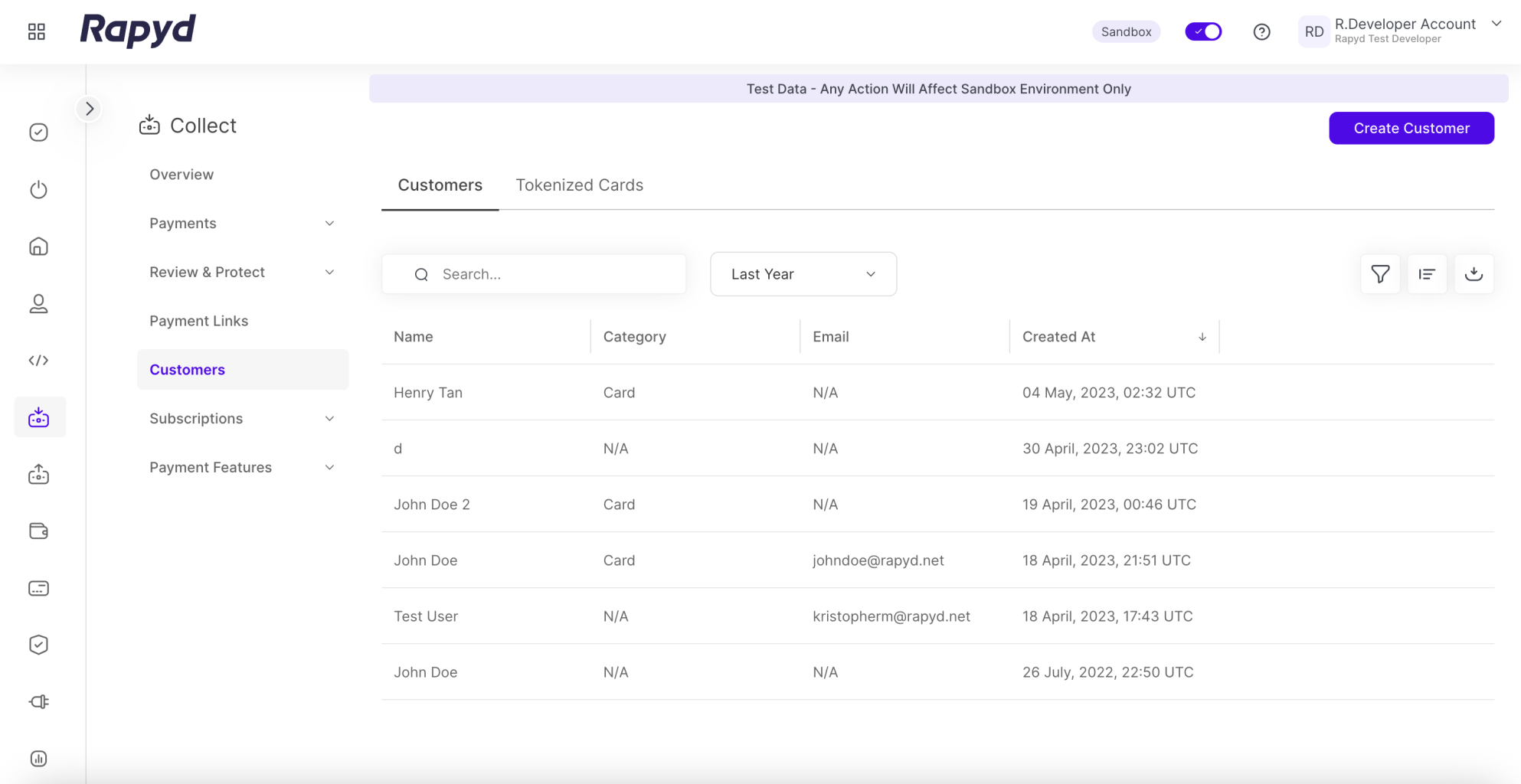Open Payment Links in Collect menu
This screenshot has height=784, width=1521.
point(199,321)
